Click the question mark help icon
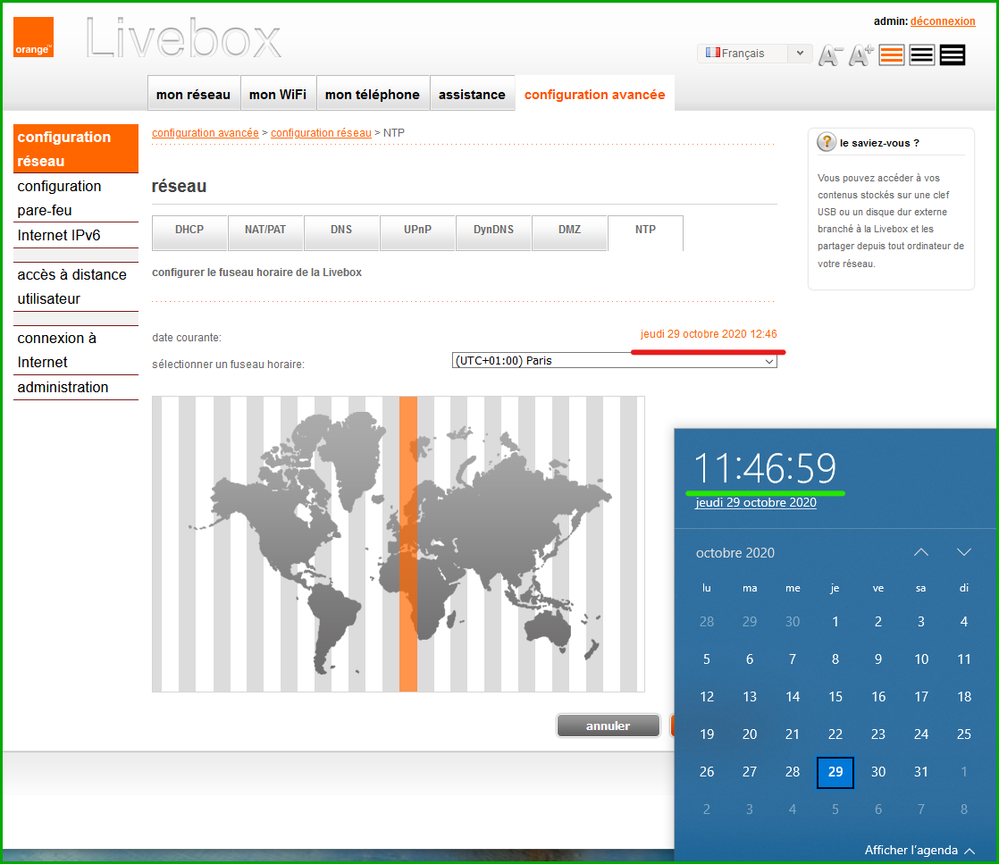Image resolution: width=999 pixels, height=864 pixels. tap(826, 142)
